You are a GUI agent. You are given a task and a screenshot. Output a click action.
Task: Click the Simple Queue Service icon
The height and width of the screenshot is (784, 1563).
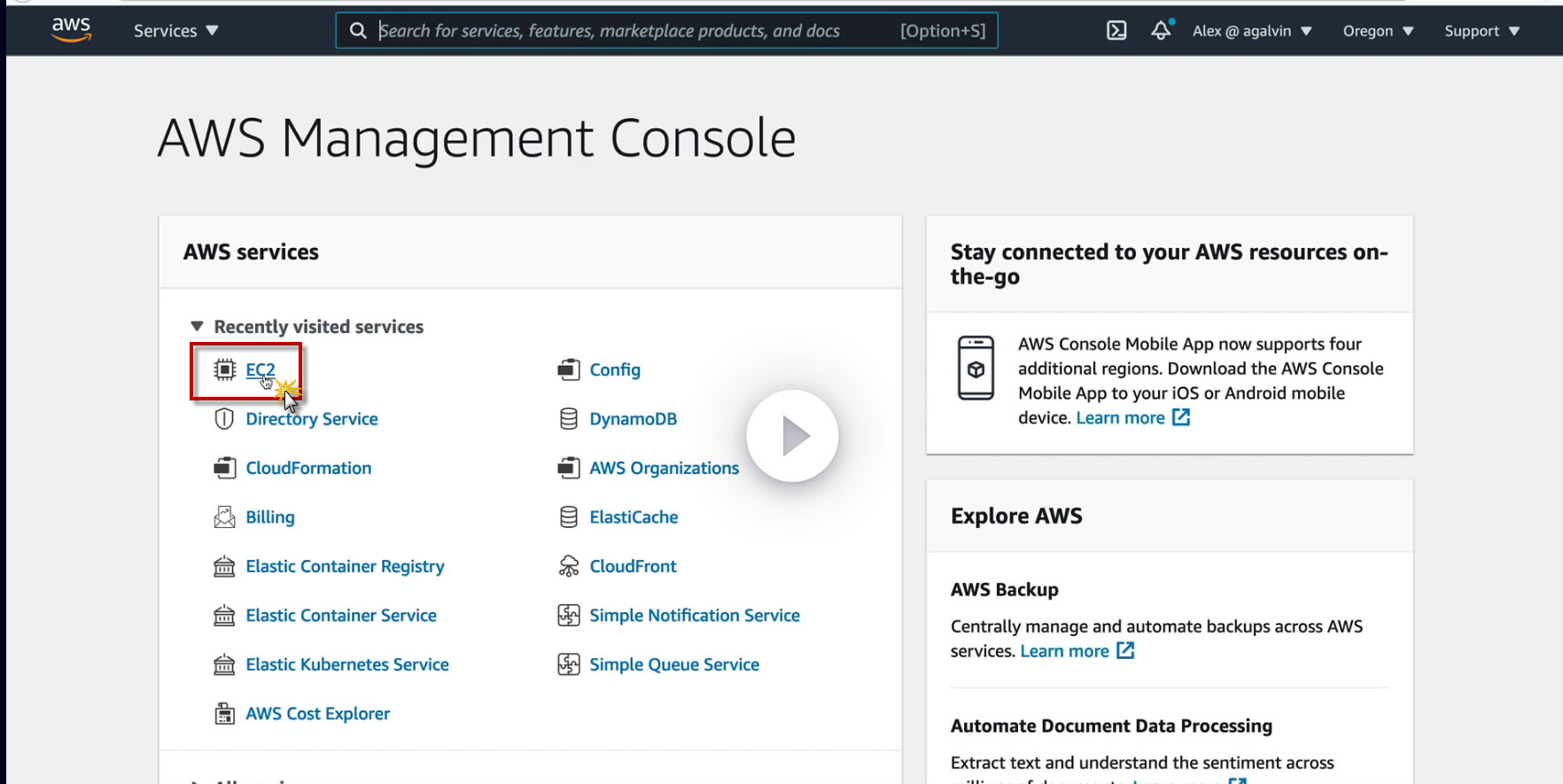click(x=569, y=664)
